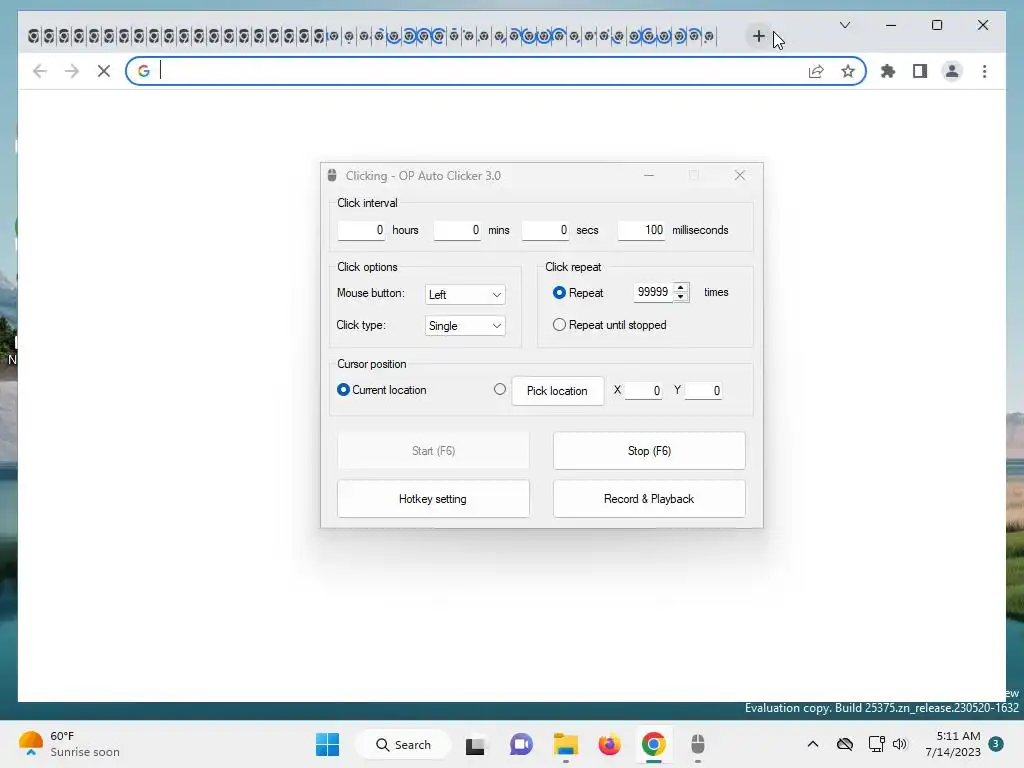Click the Google icon in the address bar
This screenshot has height=768, width=1024.
144,71
